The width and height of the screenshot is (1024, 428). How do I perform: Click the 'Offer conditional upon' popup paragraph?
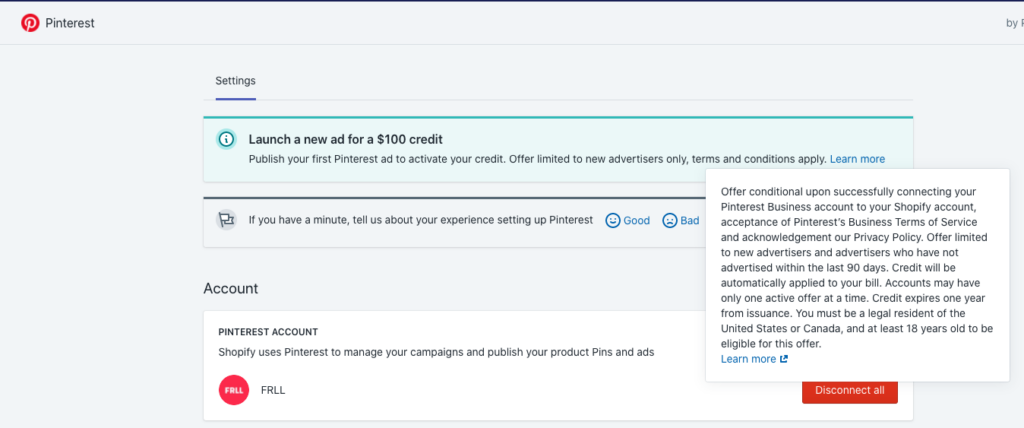[857, 267]
